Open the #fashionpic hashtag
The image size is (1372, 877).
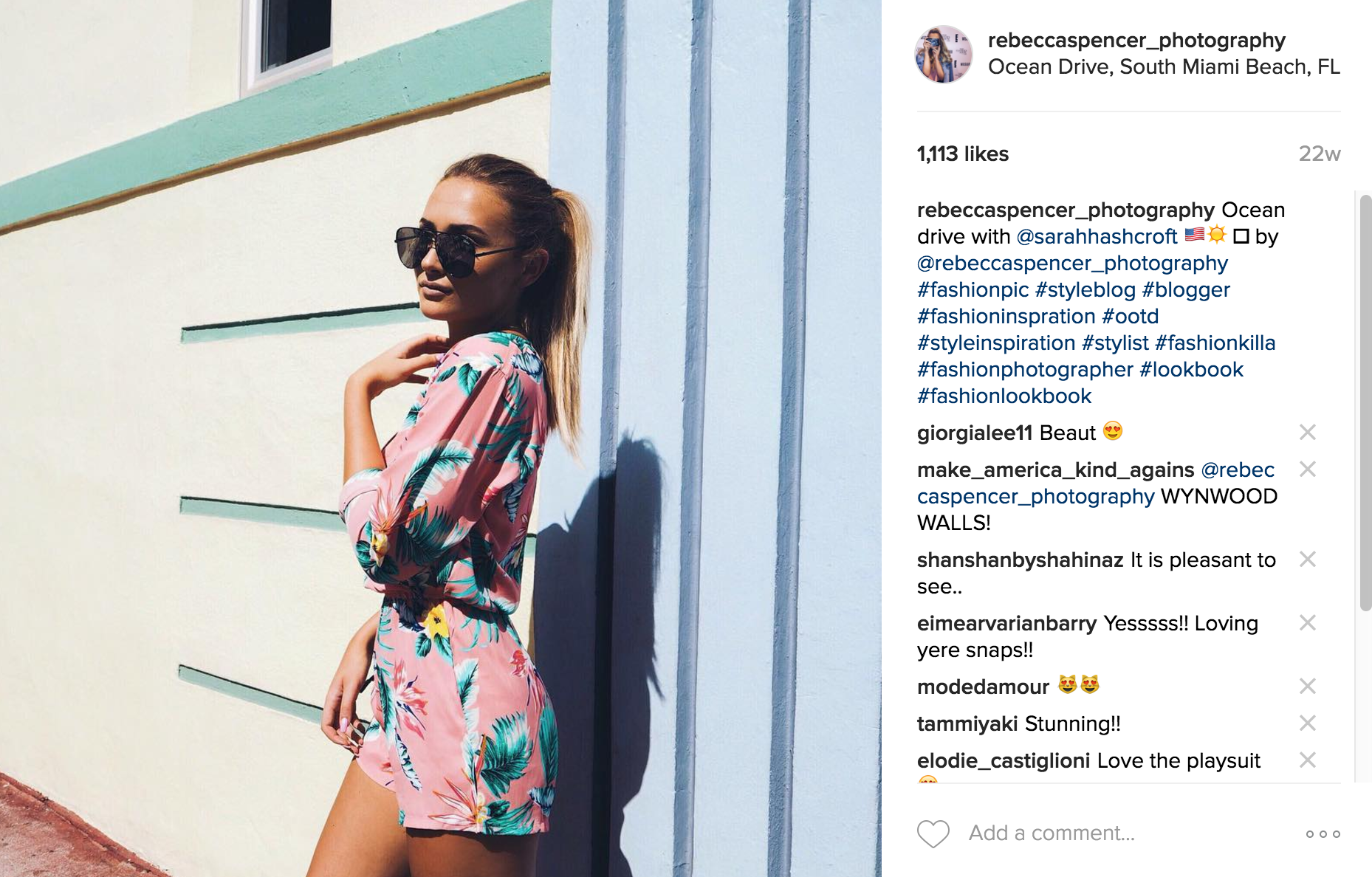coord(973,289)
